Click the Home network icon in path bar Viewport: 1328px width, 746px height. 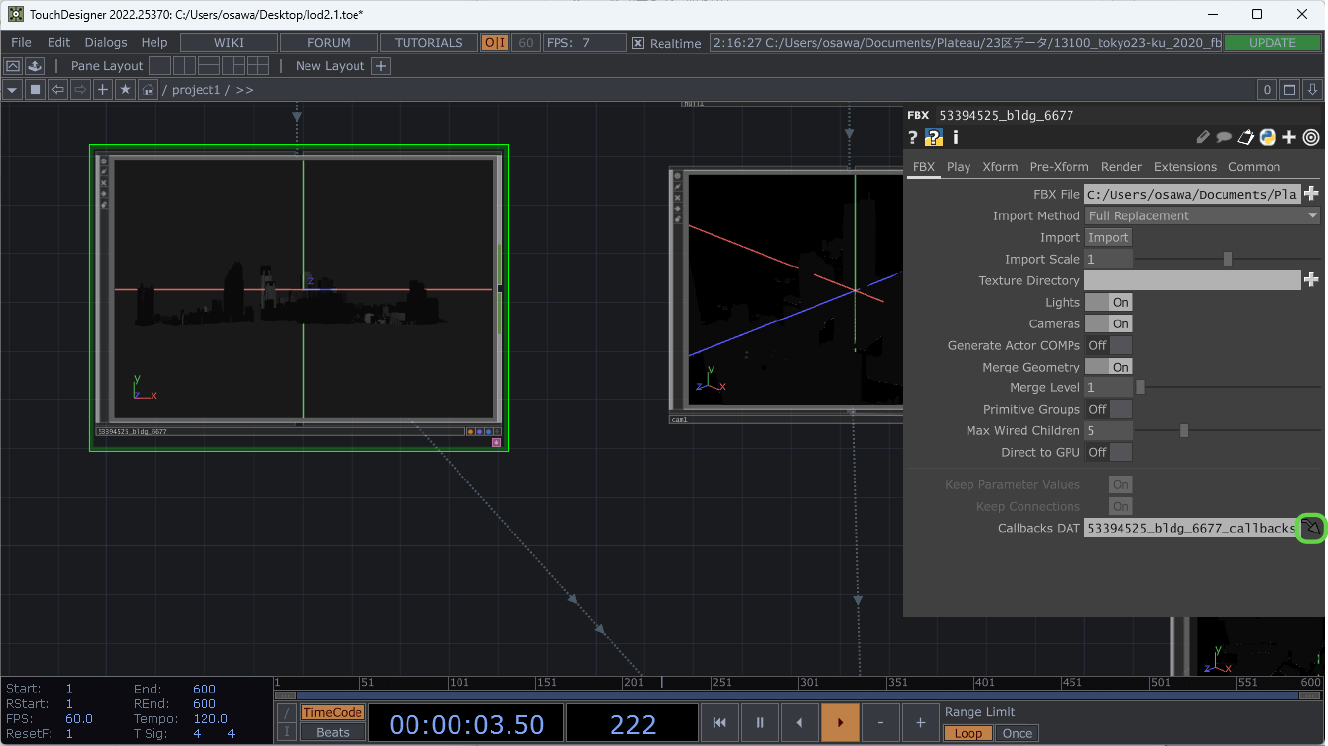click(x=148, y=90)
